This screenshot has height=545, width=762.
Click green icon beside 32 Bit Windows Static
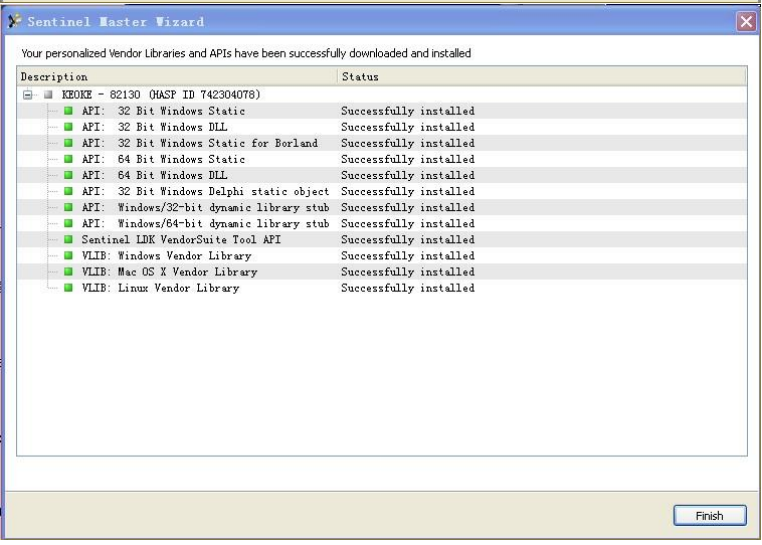click(69, 111)
